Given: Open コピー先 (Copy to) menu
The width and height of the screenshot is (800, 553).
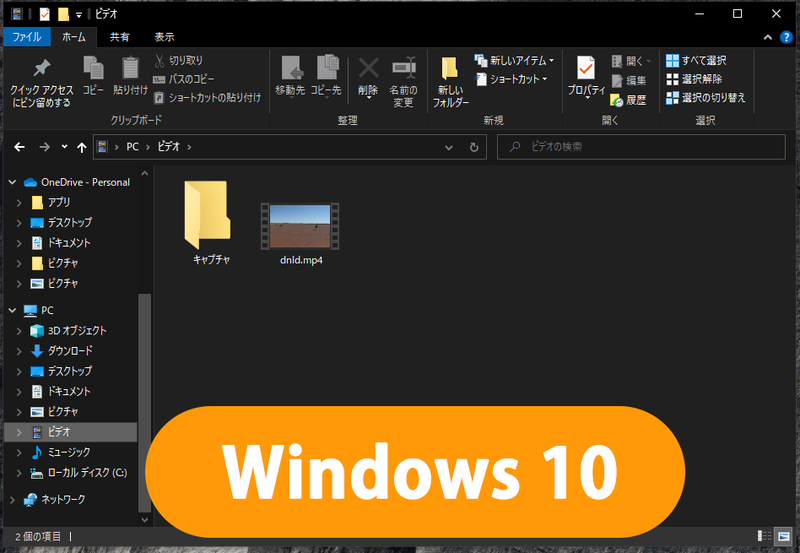Looking at the screenshot, I should [x=326, y=77].
